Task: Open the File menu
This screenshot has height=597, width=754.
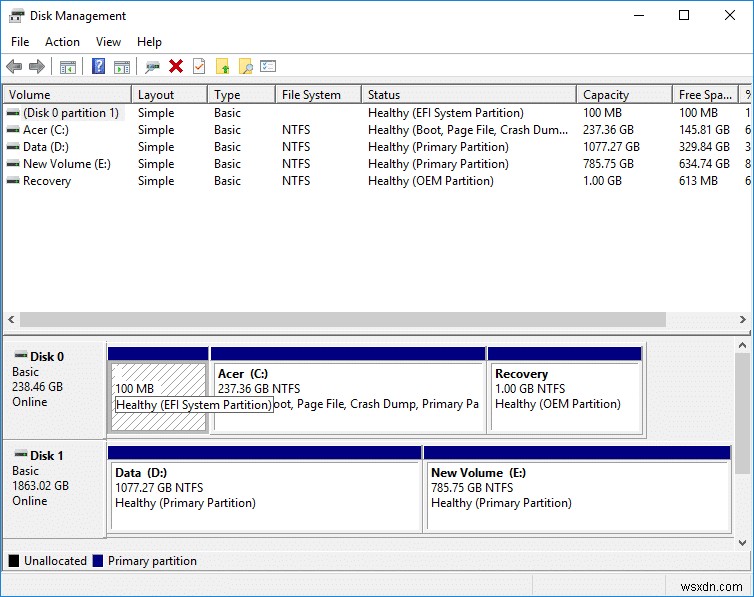Action: tap(20, 42)
